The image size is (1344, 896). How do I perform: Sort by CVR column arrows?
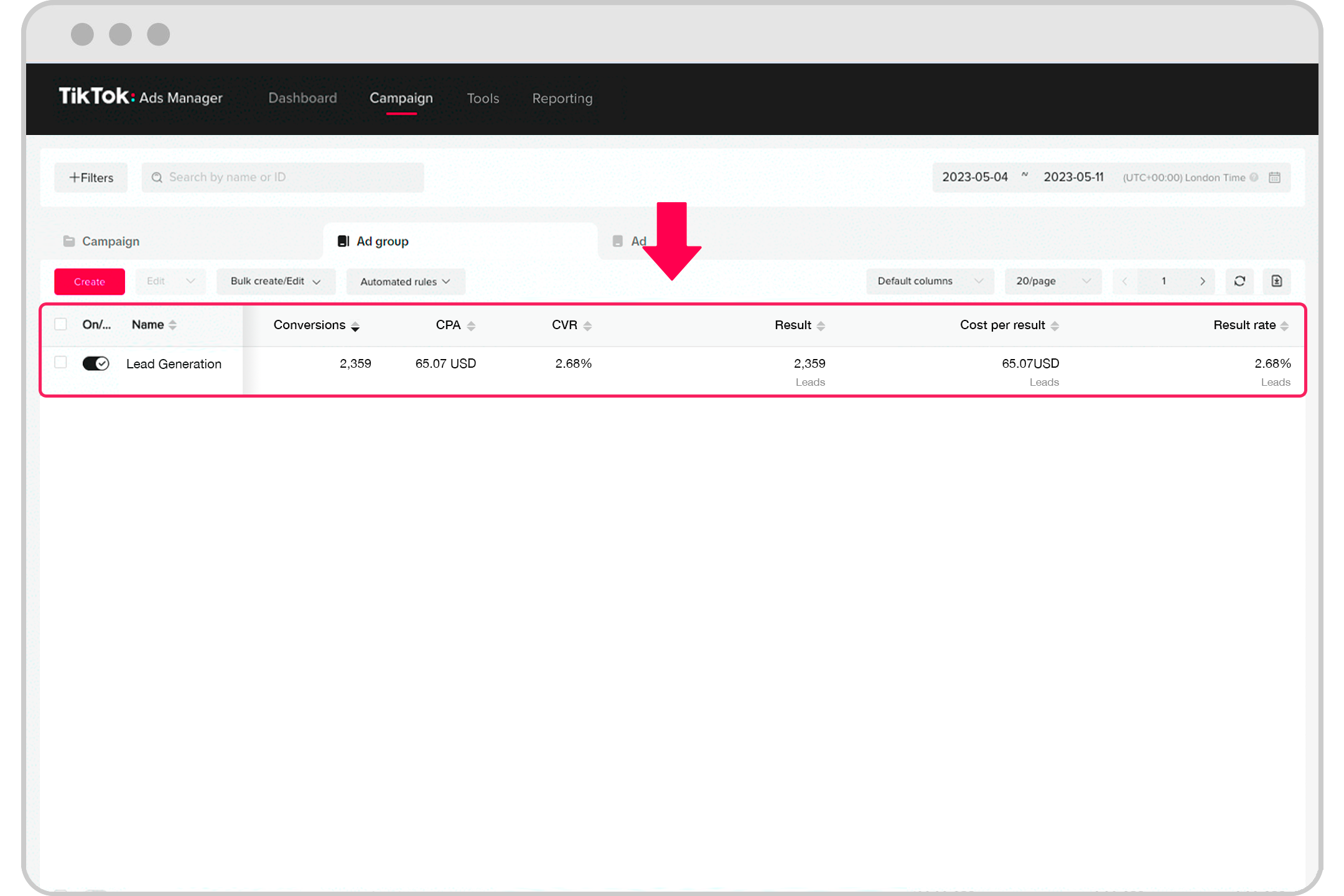(587, 326)
